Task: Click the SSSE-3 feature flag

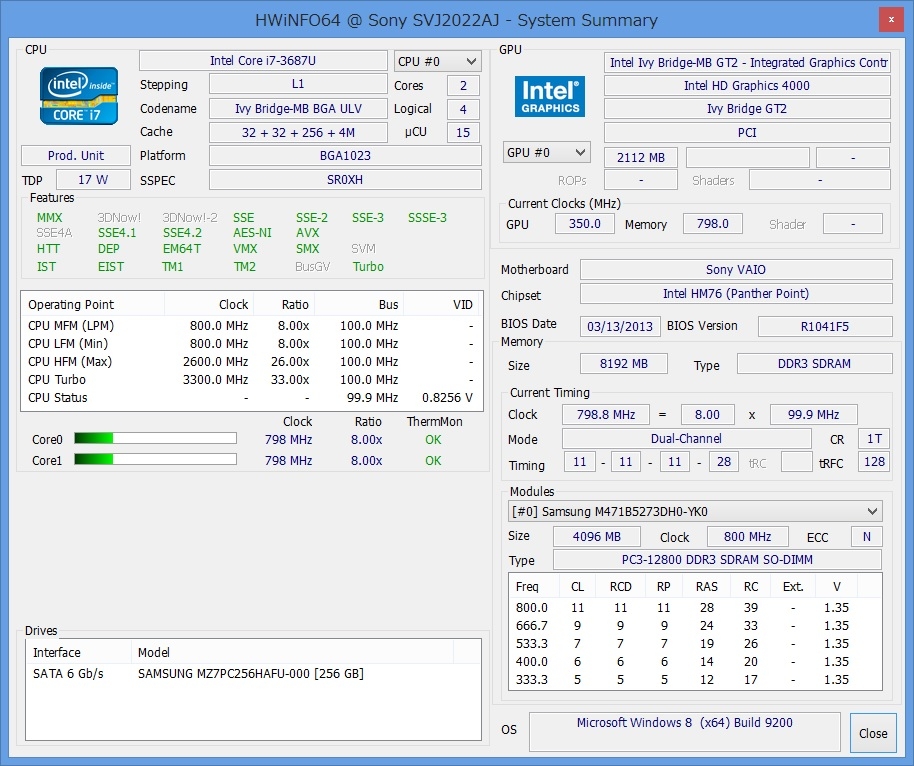Action: [x=427, y=217]
